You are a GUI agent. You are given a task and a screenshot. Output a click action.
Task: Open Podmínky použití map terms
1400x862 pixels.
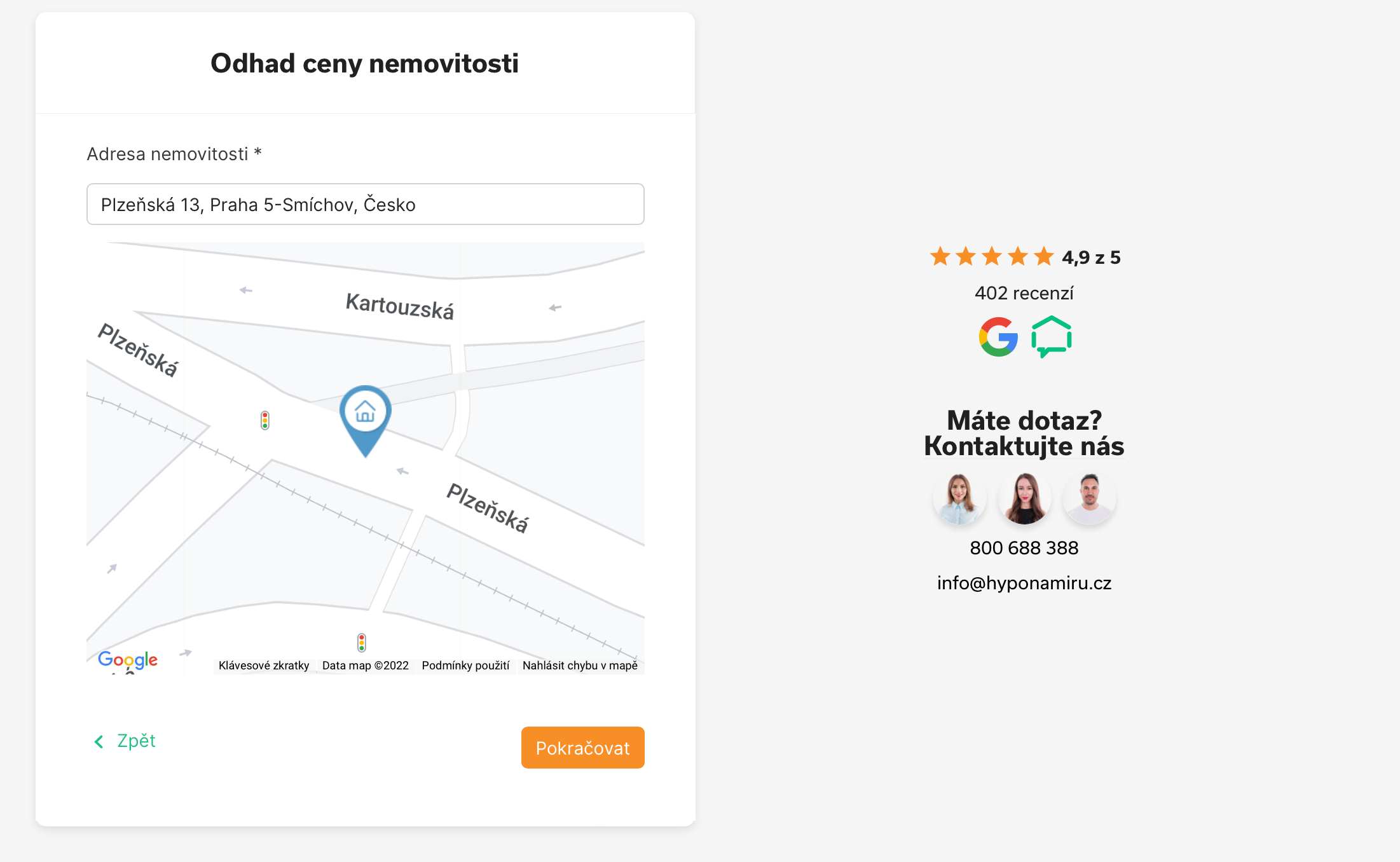(465, 666)
